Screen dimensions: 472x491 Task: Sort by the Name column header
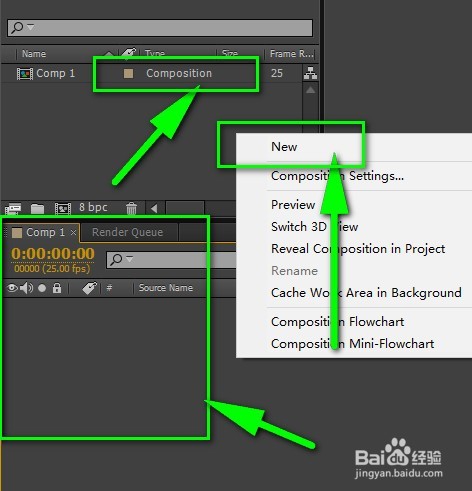click(34, 54)
